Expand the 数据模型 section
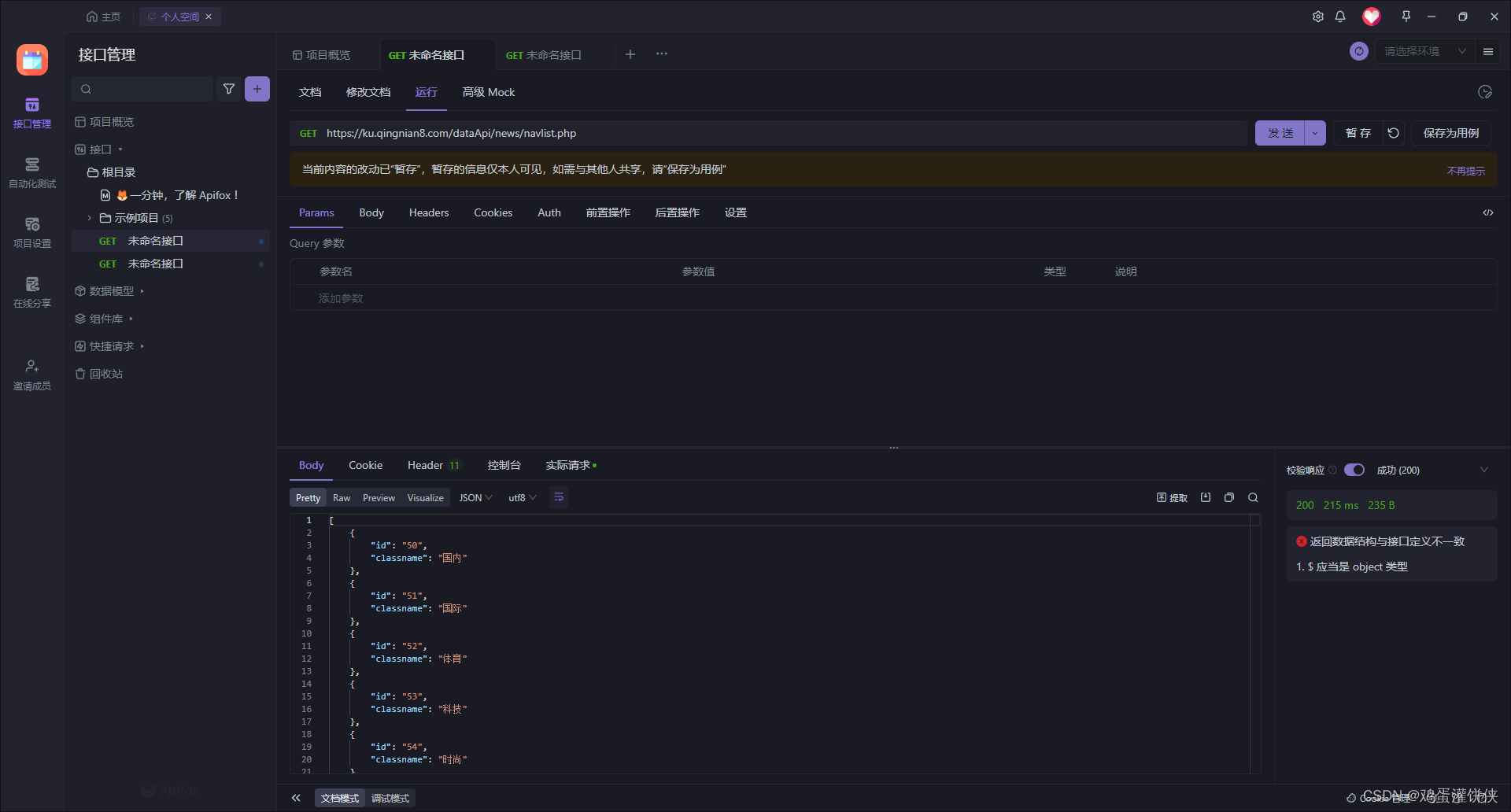This screenshot has height=812, width=1511. click(x=110, y=291)
